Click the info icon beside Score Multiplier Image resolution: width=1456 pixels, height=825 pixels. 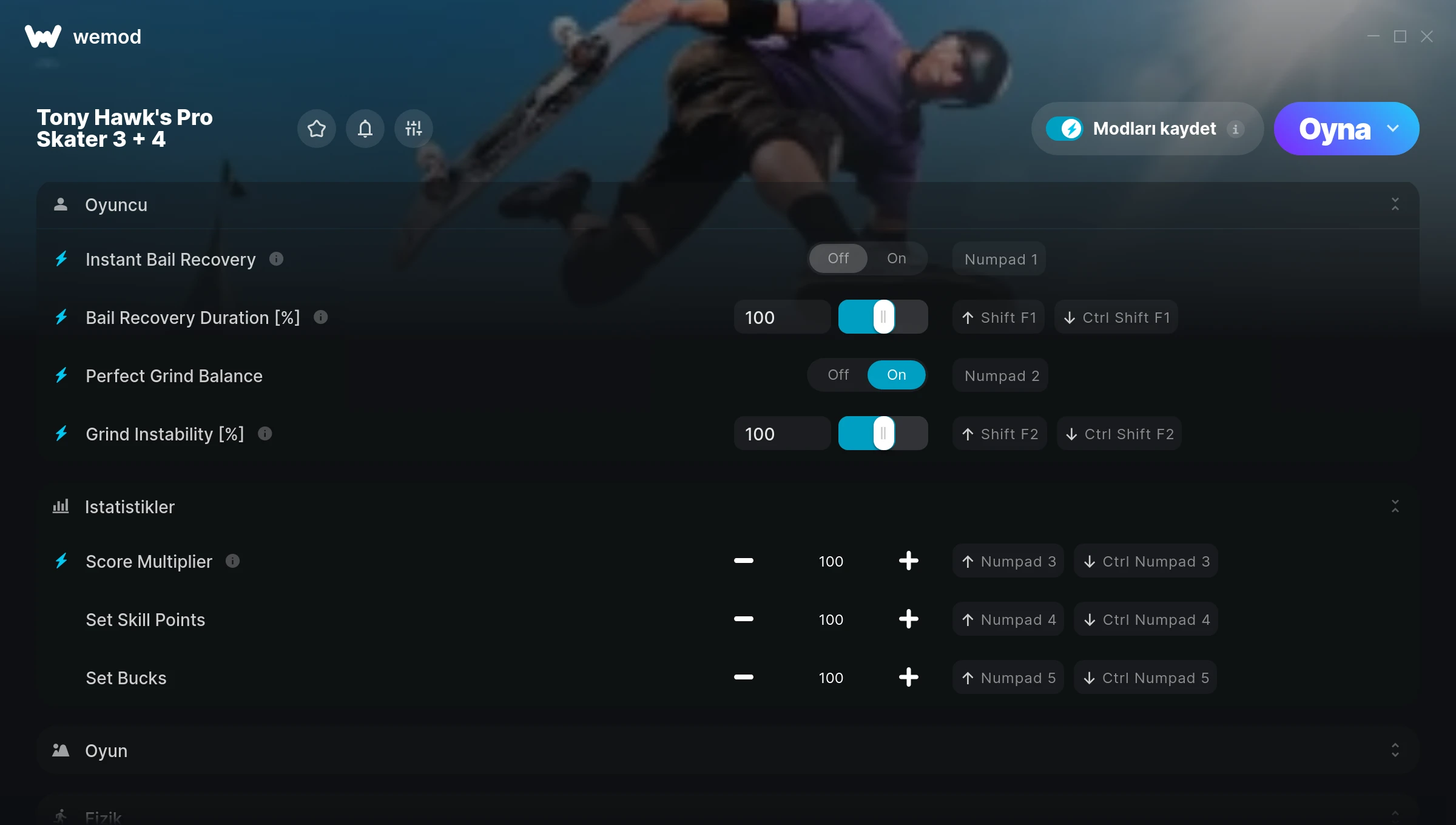click(232, 561)
